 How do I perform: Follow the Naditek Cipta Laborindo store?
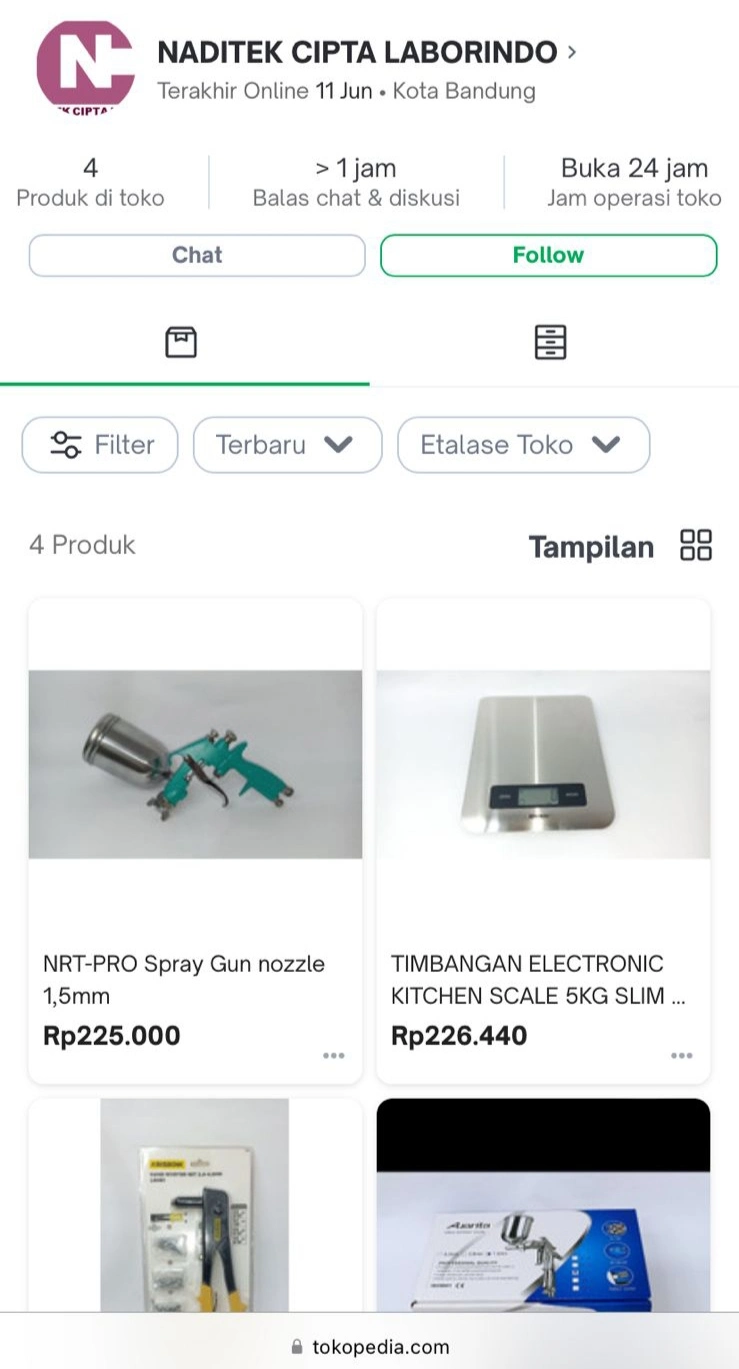tap(548, 255)
